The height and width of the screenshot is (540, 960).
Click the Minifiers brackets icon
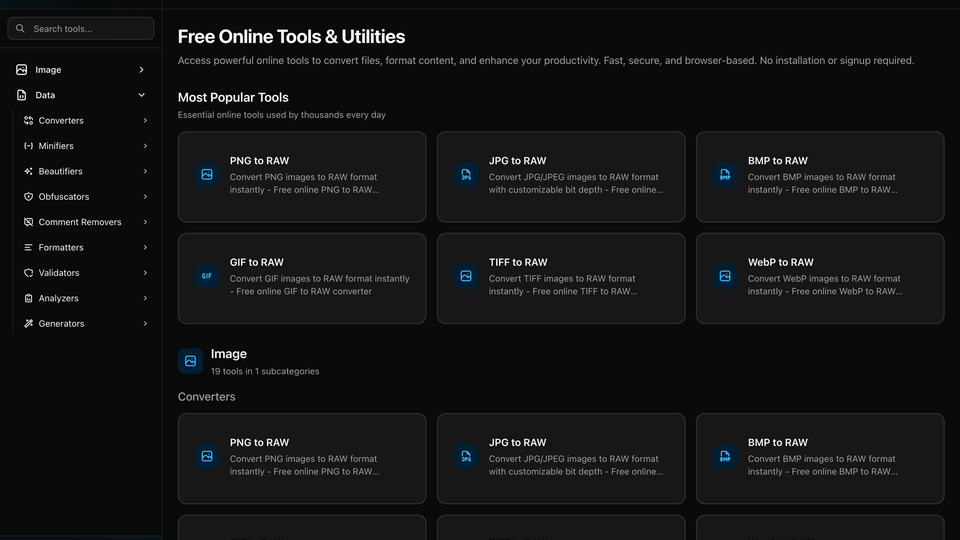[28, 146]
